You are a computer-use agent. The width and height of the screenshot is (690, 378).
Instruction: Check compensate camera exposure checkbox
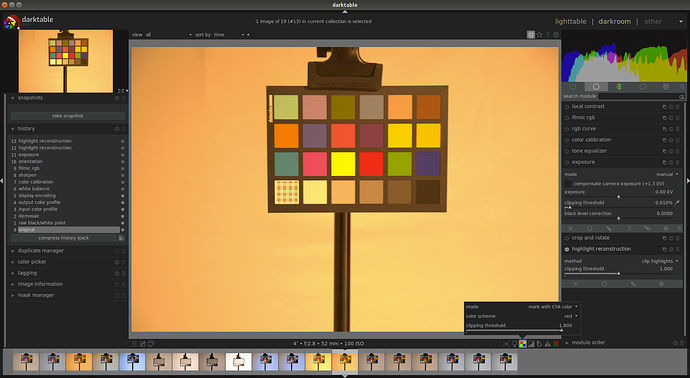(x=568, y=183)
